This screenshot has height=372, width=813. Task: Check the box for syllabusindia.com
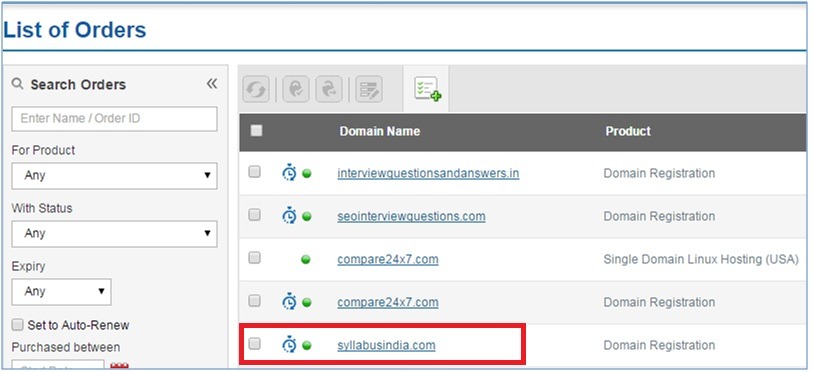point(254,343)
